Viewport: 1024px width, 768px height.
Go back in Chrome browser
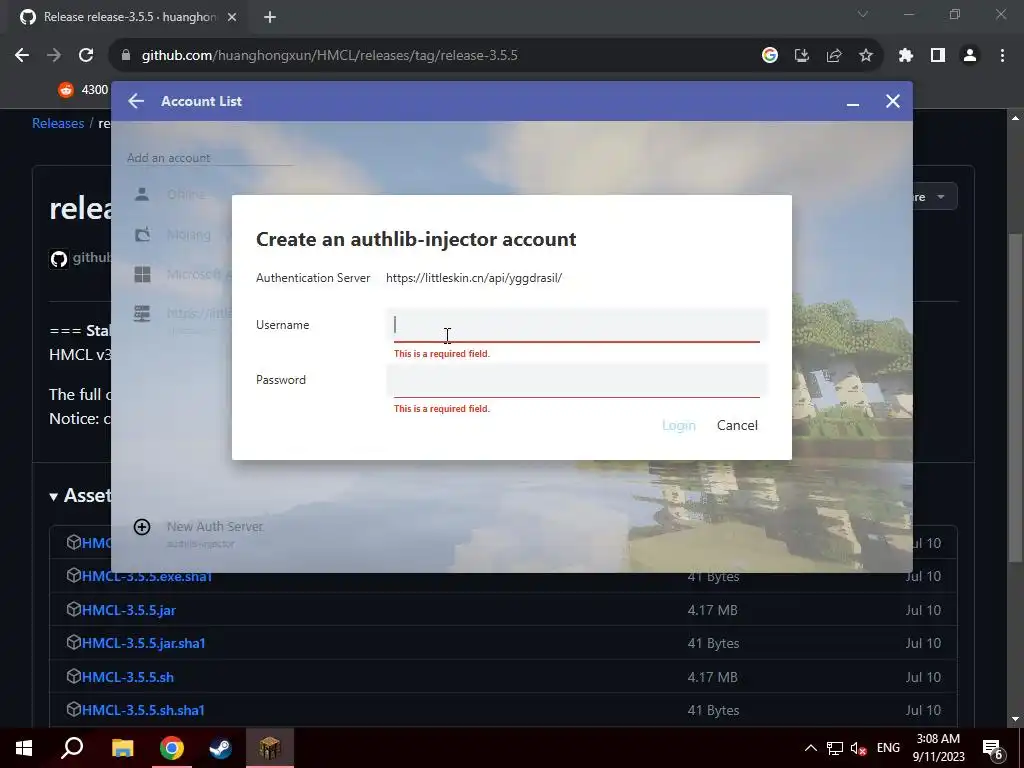point(22,56)
